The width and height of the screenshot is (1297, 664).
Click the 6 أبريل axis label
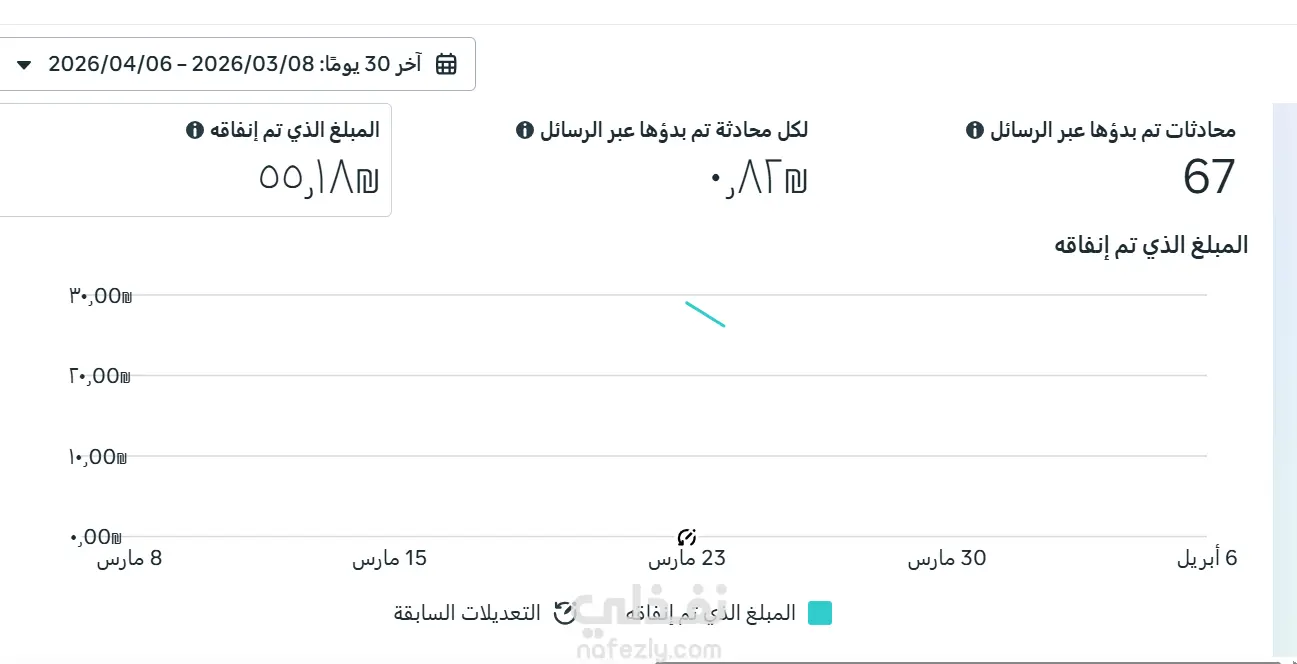1207,558
